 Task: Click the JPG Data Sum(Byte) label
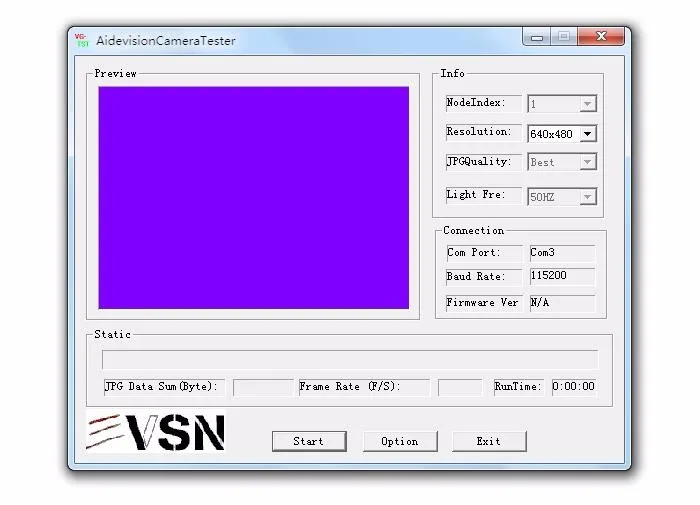(164, 387)
